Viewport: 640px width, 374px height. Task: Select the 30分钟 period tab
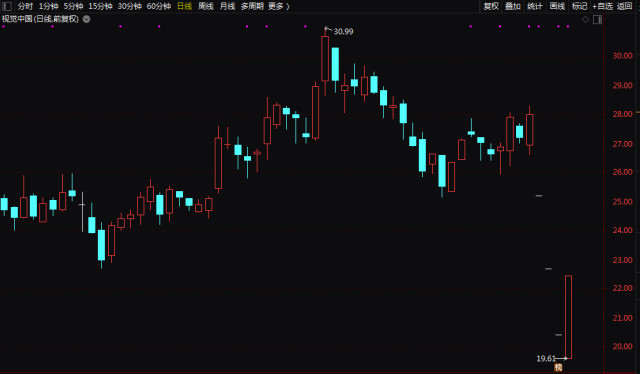pyautogui.click(x=129, y=6)
